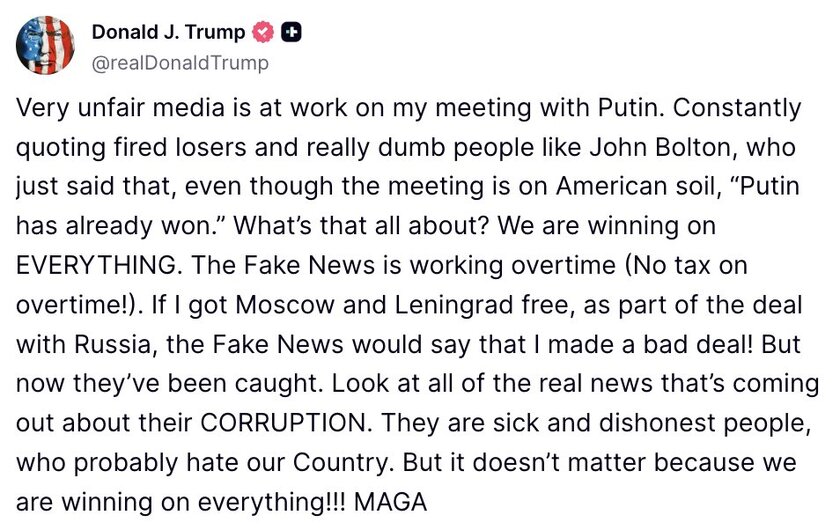This screenshot has height=530, width=840.
Task: Click the phrase American soil
Action: tap(636, 187)
